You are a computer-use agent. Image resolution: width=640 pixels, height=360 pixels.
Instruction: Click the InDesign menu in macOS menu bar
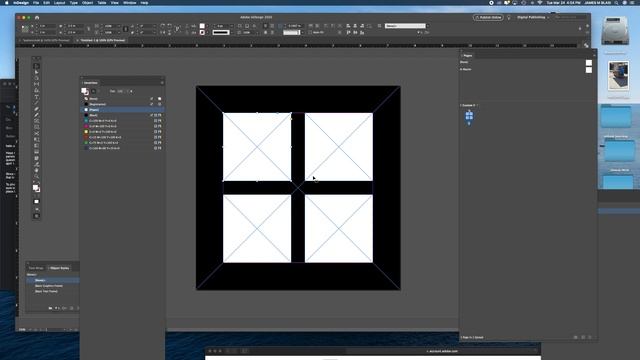[21, 3]
